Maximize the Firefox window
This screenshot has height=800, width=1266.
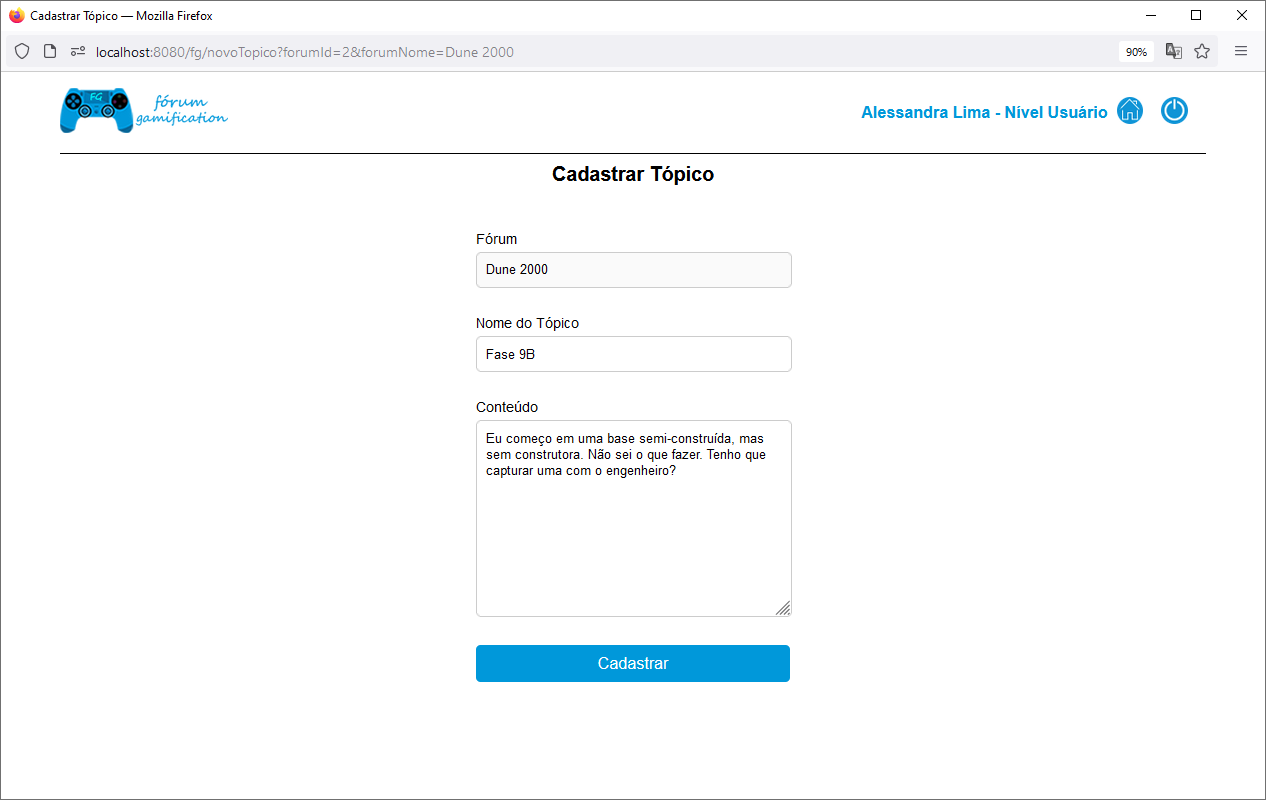pos(1196,16)
